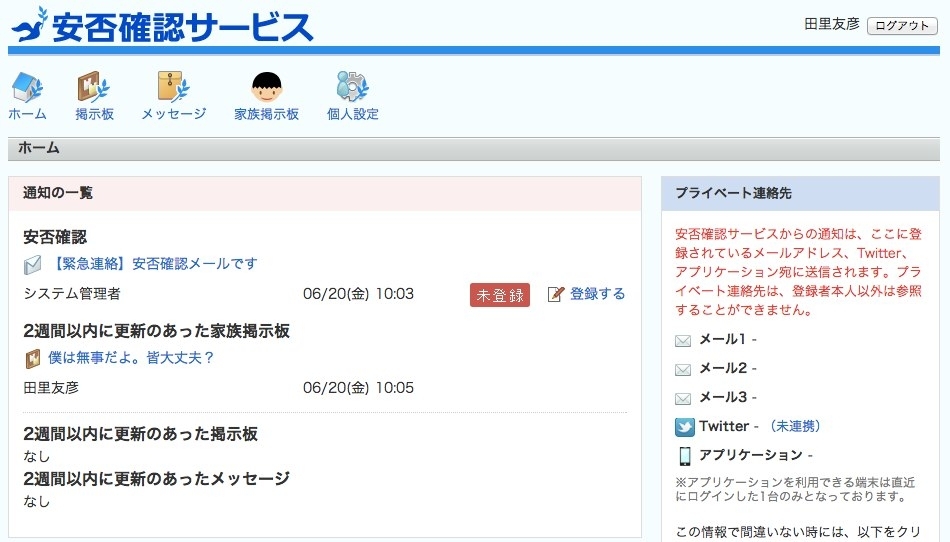The image size is (950, 542).
Task: Click the Twitter label text
Action: tap(724, 426)
